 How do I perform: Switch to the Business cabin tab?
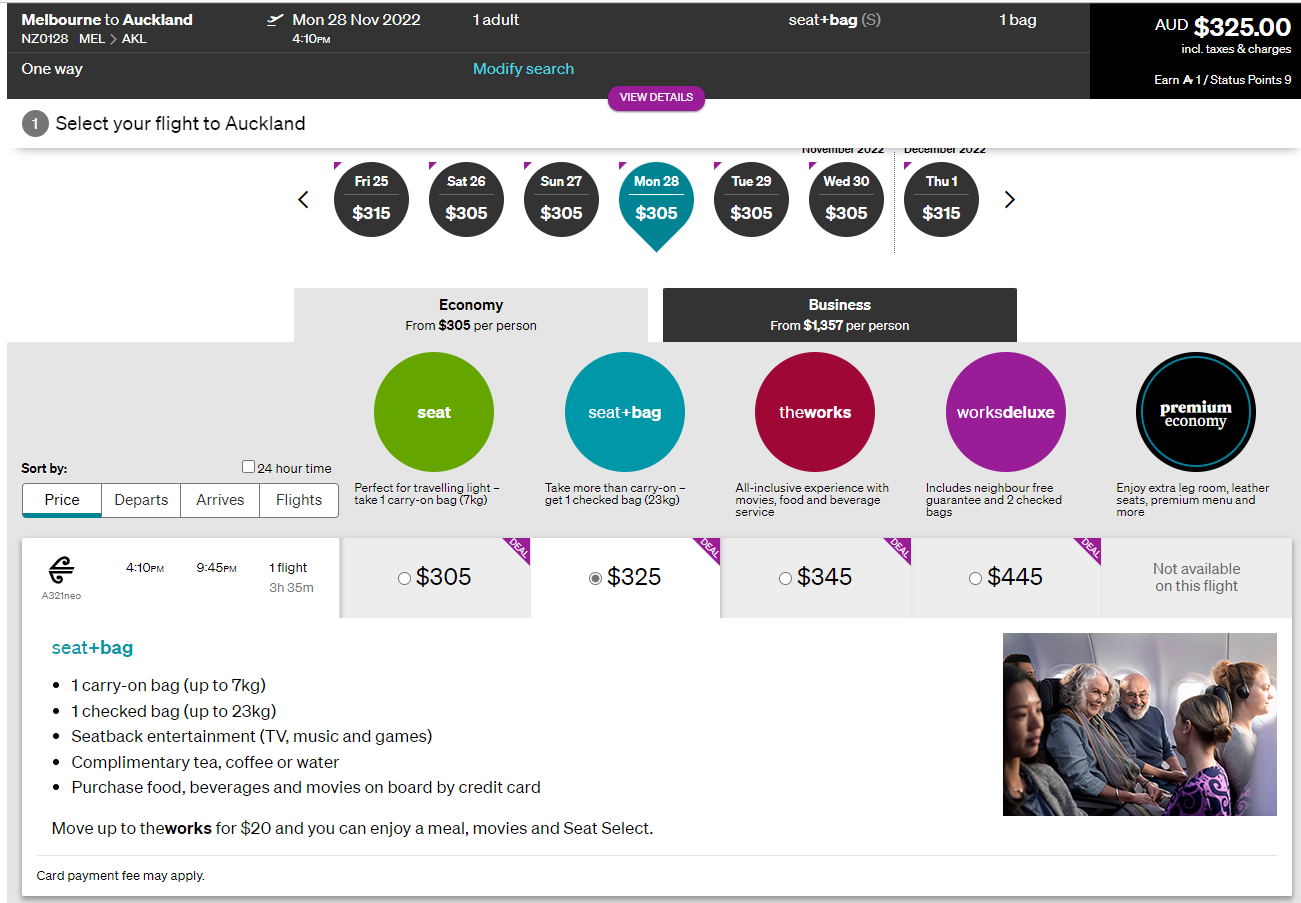point(840,315)
